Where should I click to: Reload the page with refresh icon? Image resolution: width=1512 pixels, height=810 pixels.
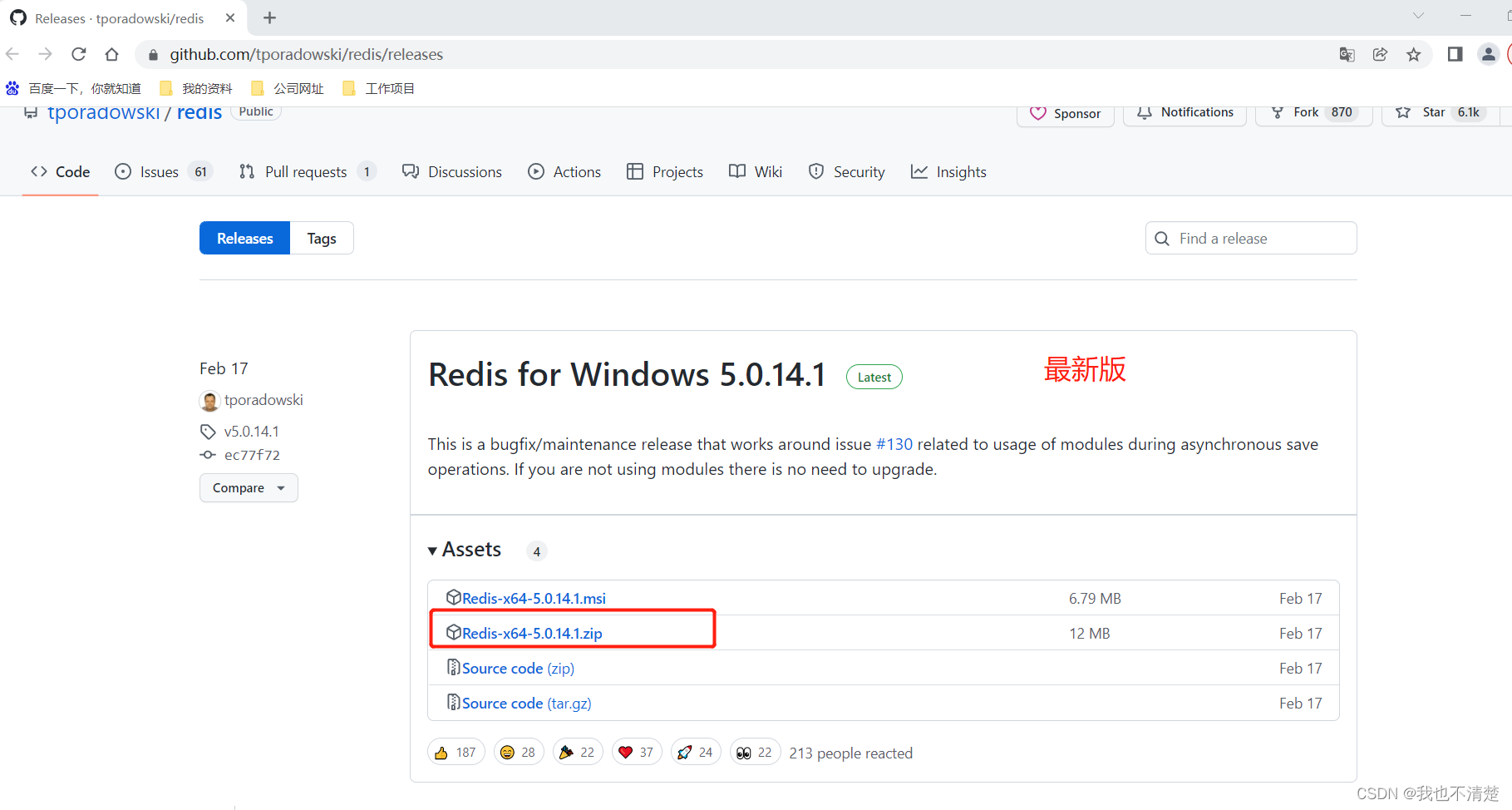pyautogui.click(x=79, y=54)
